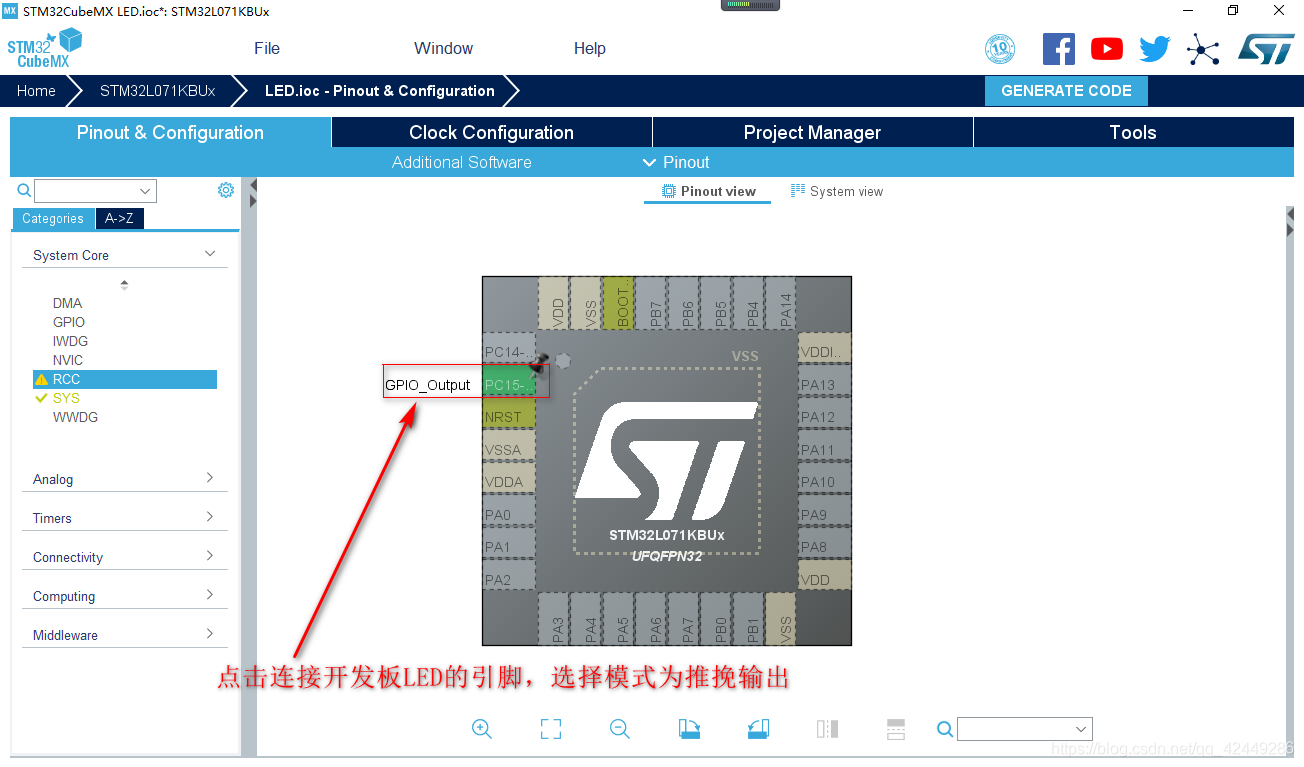This screenshot has width=1304, height=767.
Task: Rotate chip counter-clockwise icon
Action: point(758,729)
